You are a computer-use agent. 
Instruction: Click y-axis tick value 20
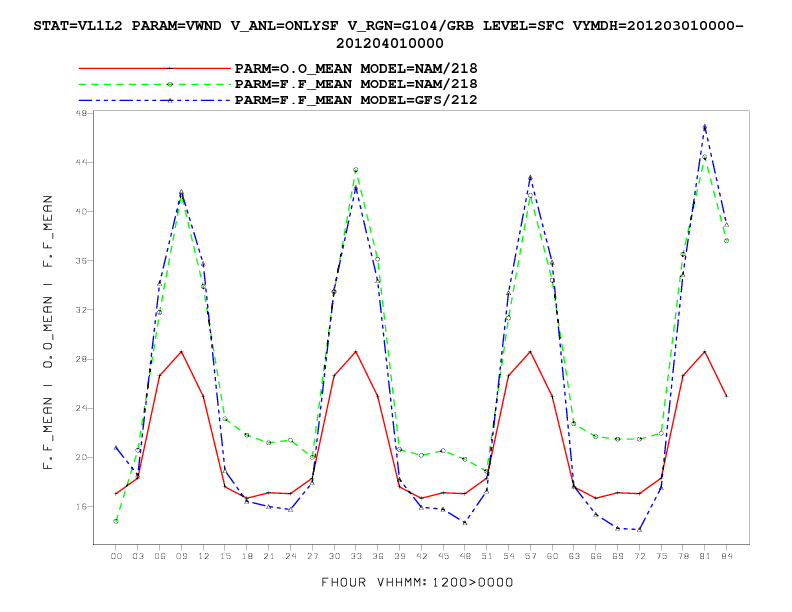[82, 457]
